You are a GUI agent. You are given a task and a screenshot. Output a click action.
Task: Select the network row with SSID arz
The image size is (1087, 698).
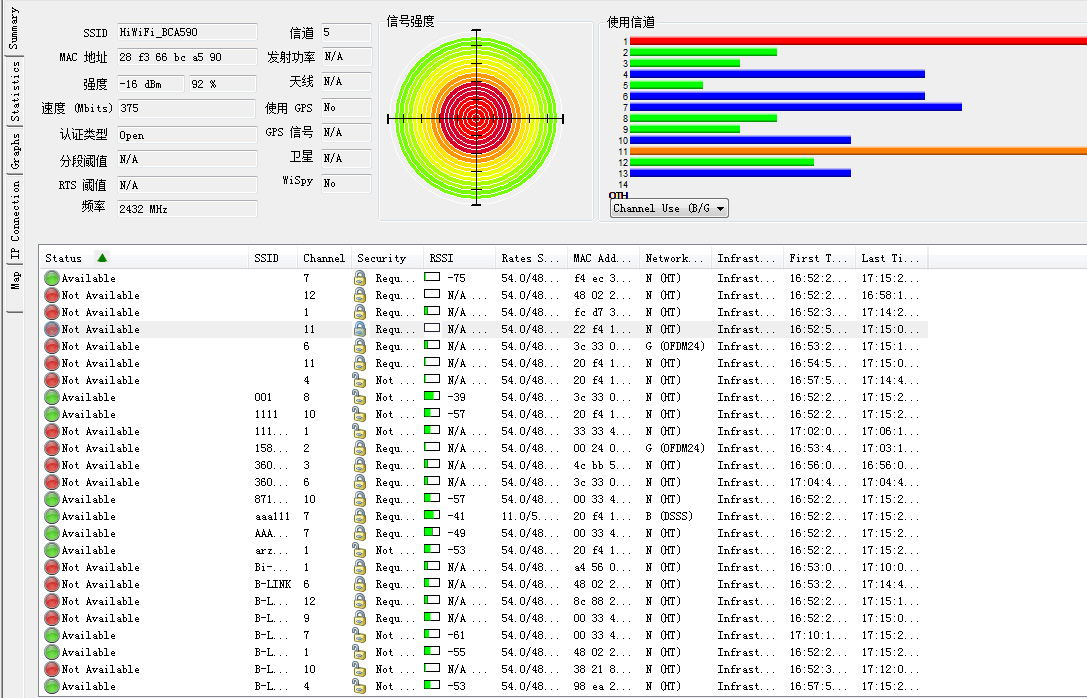[x=266, y=550]
